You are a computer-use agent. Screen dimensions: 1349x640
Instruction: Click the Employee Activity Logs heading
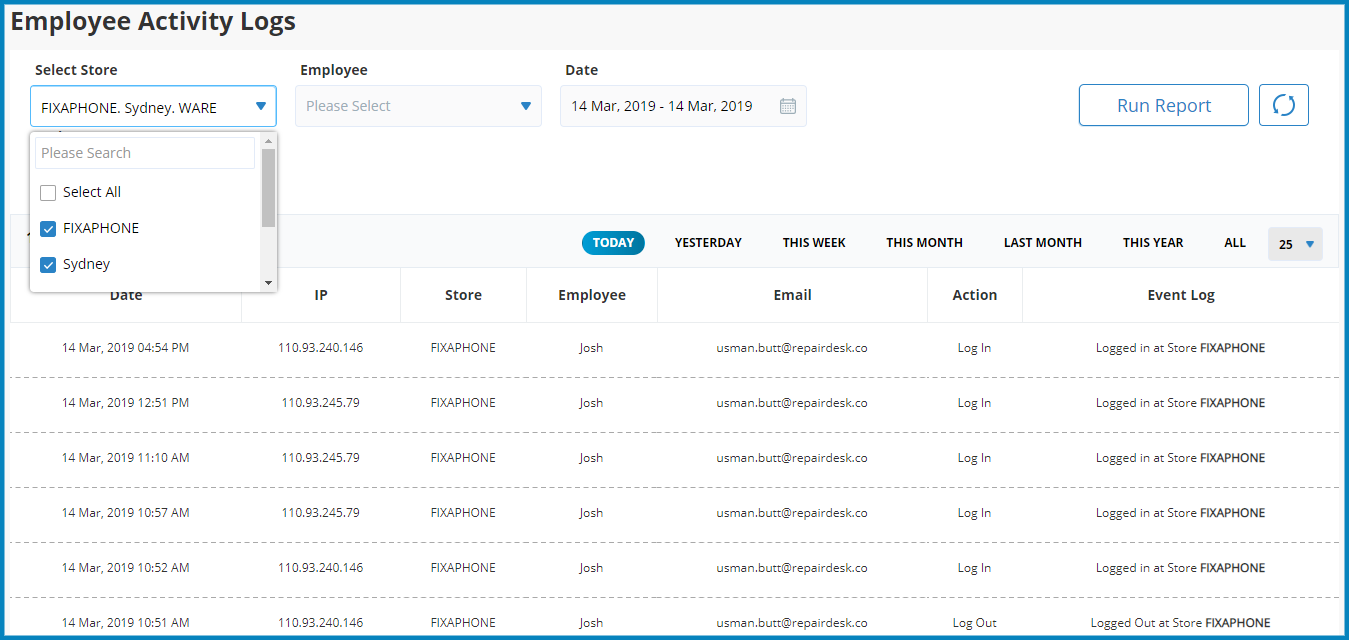pyautogui.click(x=153, y=21)
